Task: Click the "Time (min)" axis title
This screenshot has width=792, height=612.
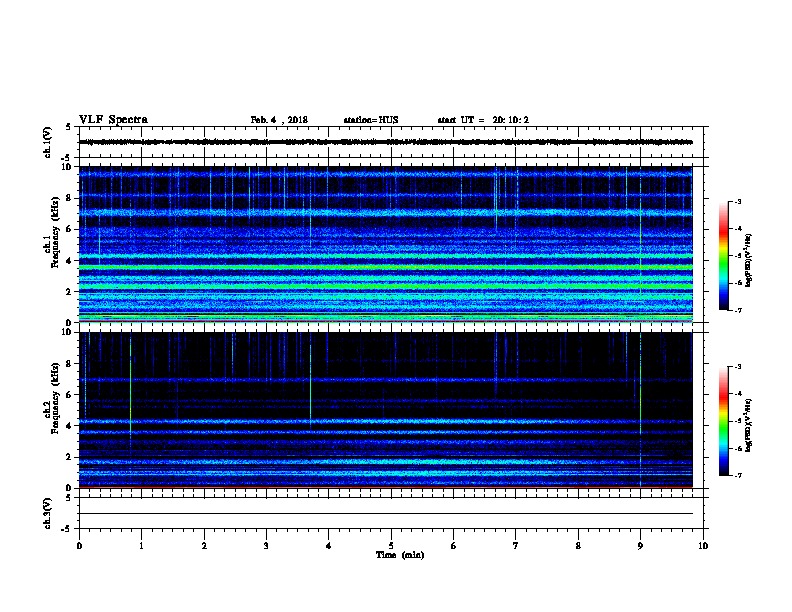Action: click(400, 555)
